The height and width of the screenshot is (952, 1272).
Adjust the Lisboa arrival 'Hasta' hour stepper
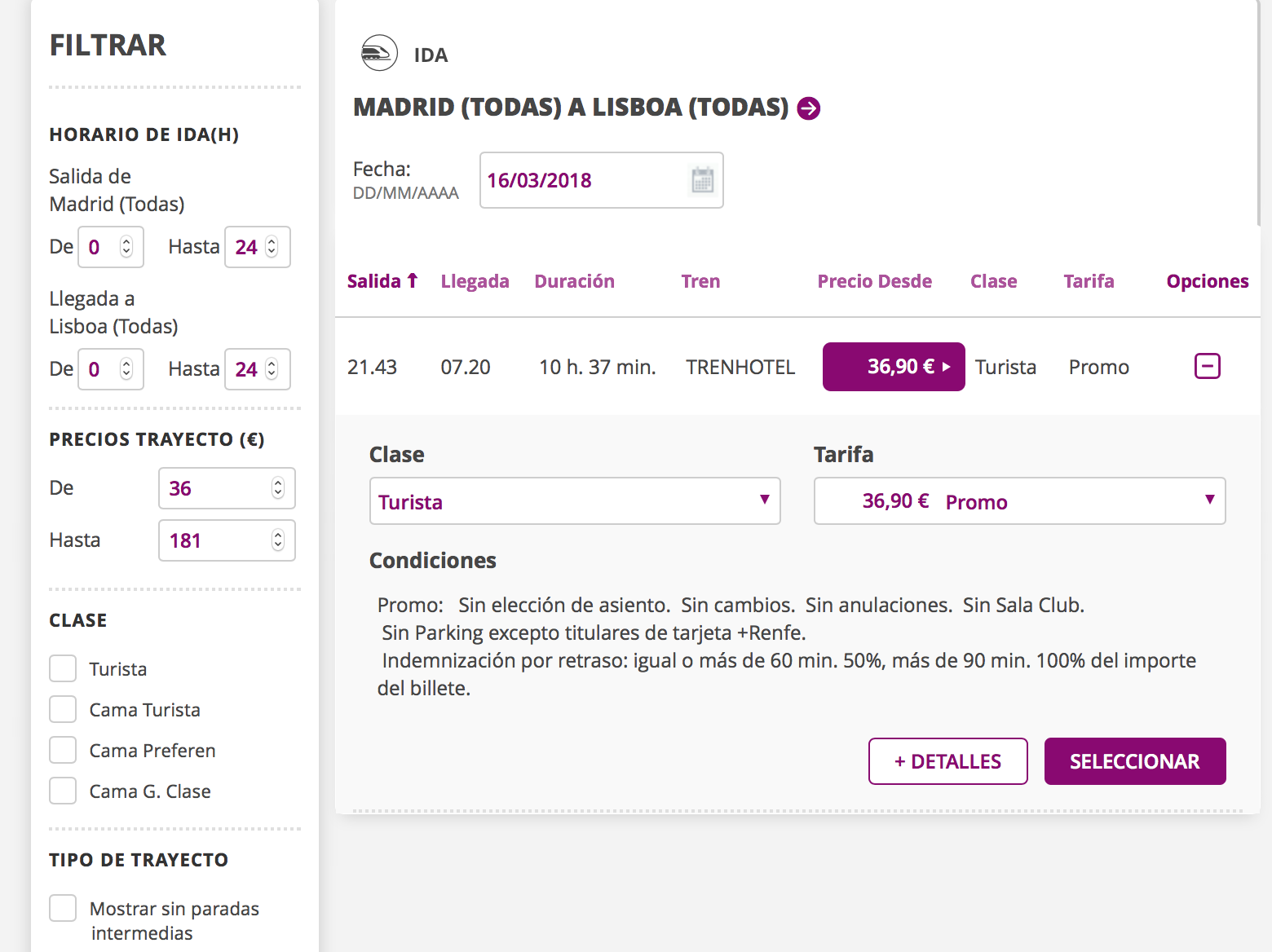(x=272, y=369)
